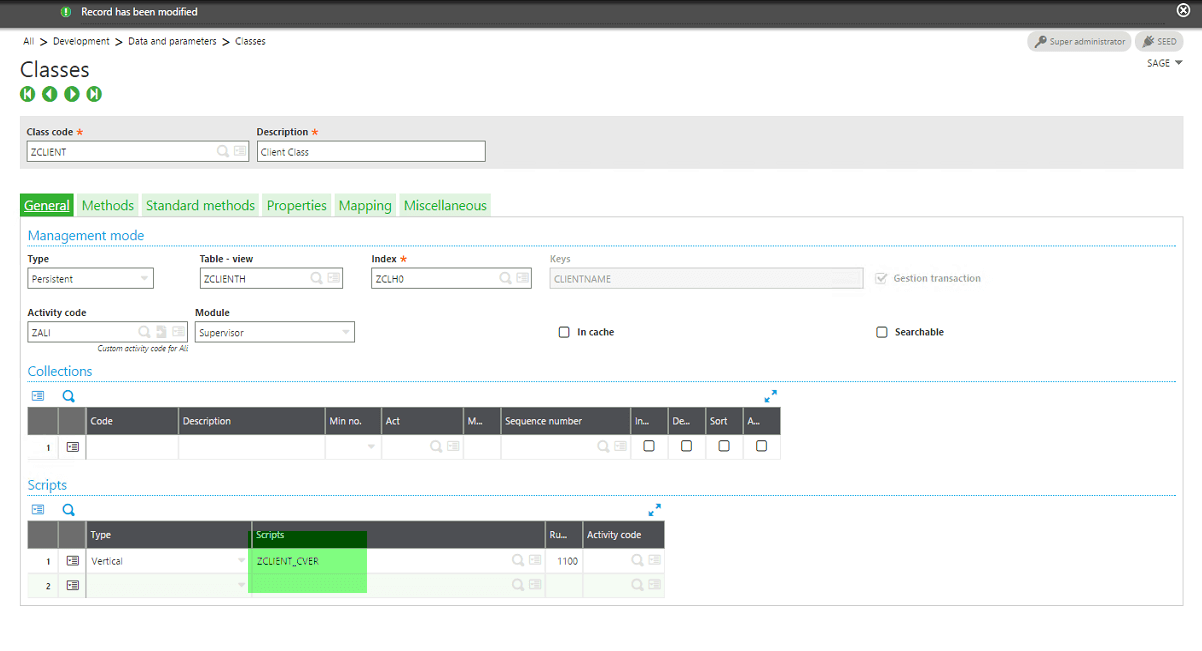Expand the Scripts grid to full screen
The width and height of the screenshot is (1202, 651).
[x=655, y=509]
